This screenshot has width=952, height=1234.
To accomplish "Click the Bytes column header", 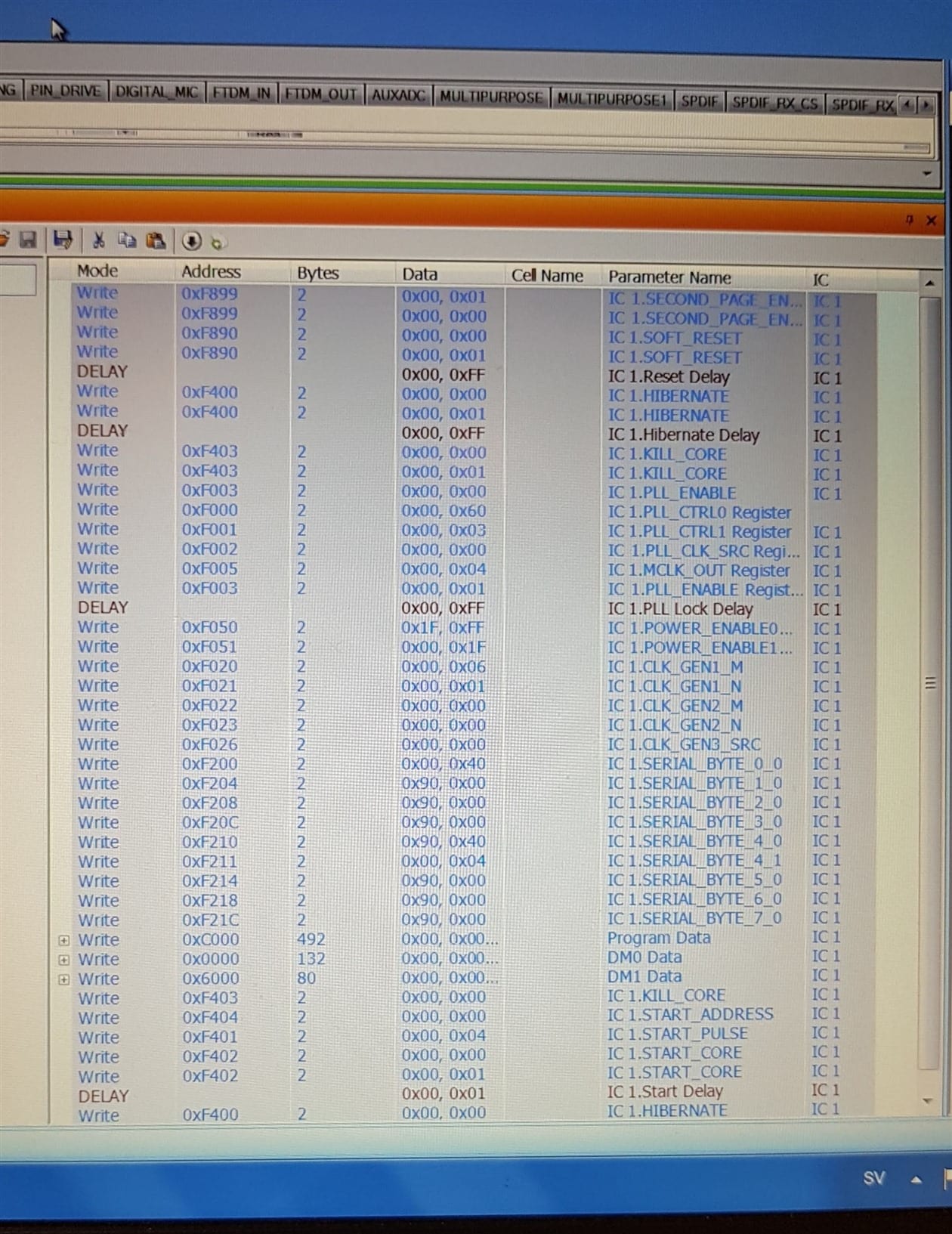I will 318,273.
